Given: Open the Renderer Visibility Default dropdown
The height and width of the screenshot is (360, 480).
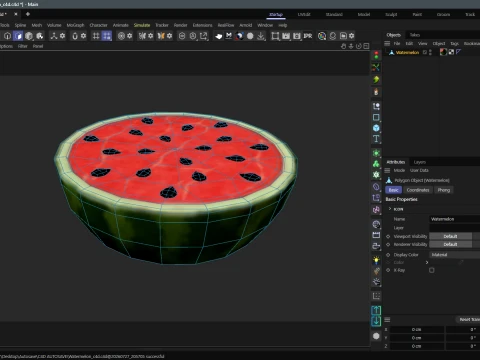Looking at the screenshot, I should 450,244.
